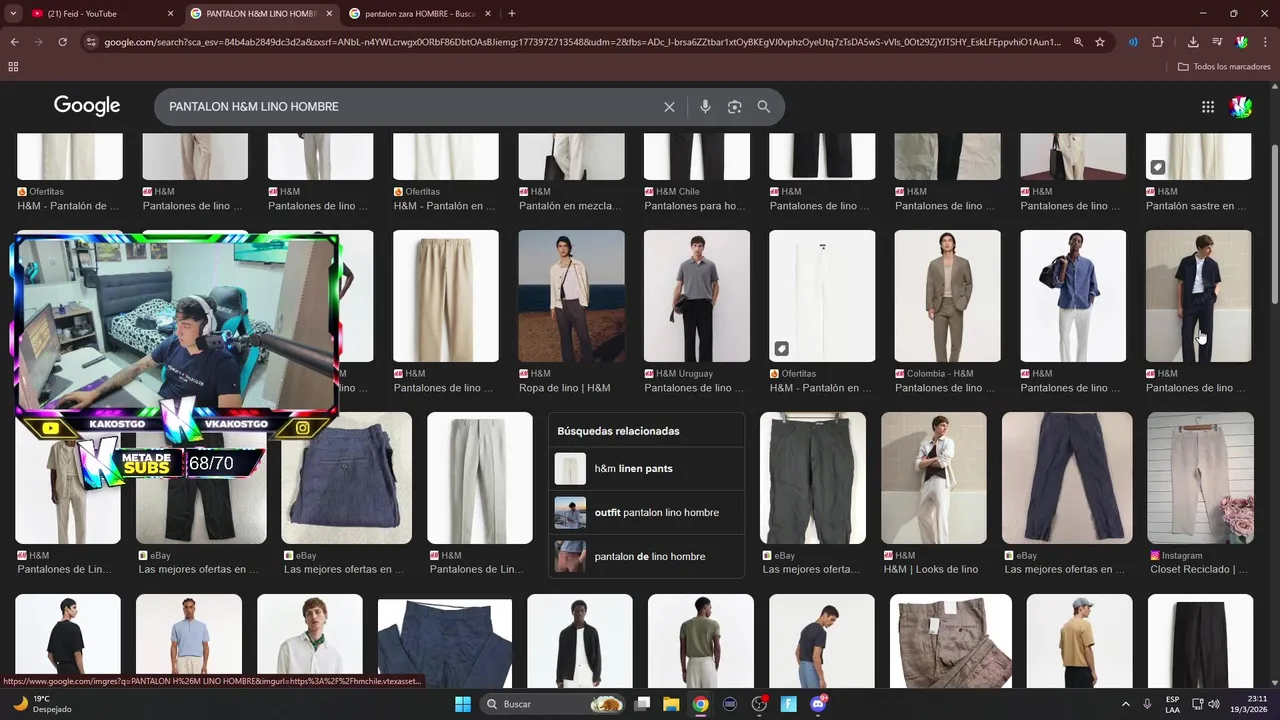Click the cast/audio extension icon in toolbar
Screen dimensions: 1280x720
1133,42
